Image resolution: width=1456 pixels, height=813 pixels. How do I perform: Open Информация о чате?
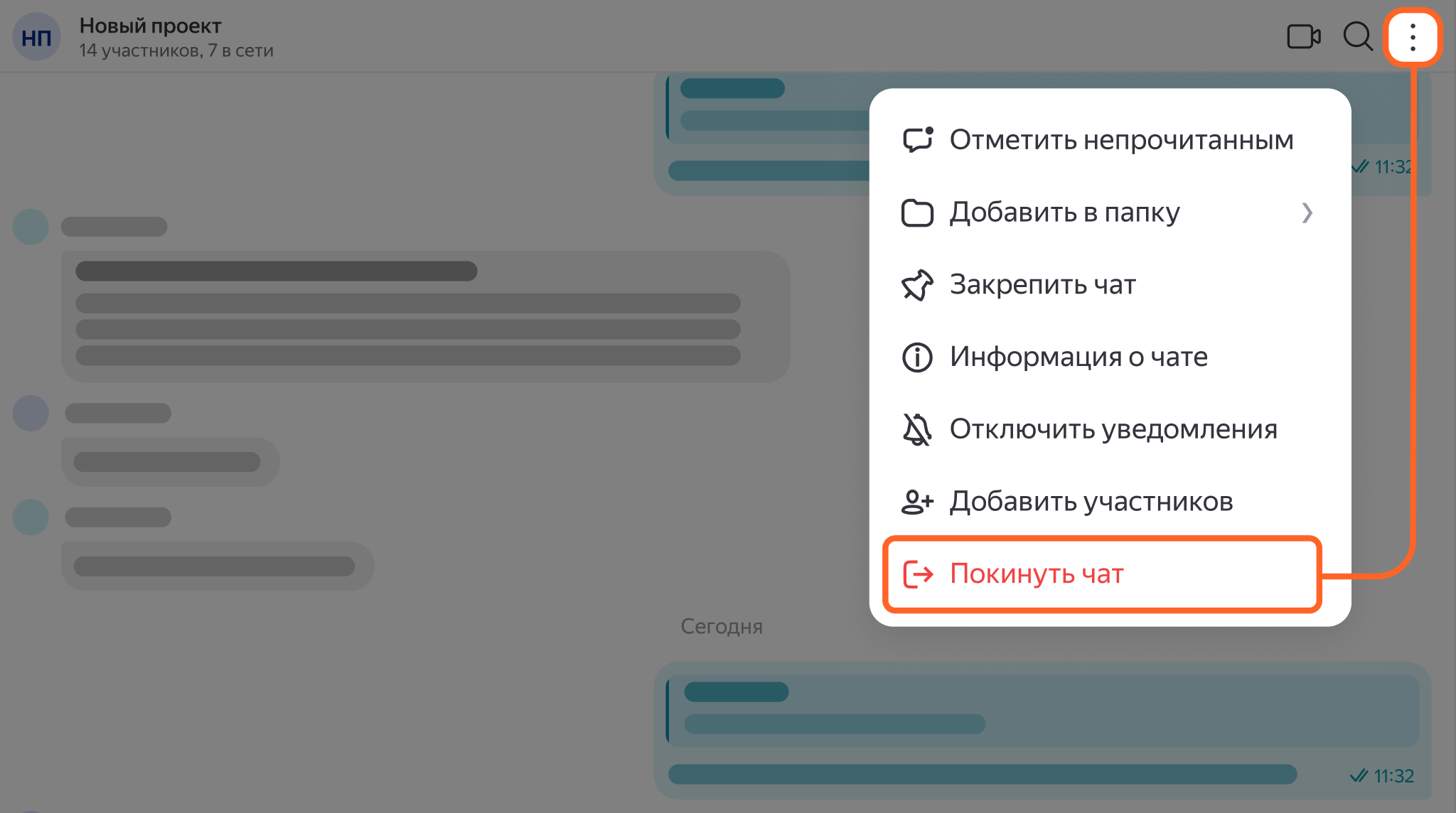[x=1078, y=357]
